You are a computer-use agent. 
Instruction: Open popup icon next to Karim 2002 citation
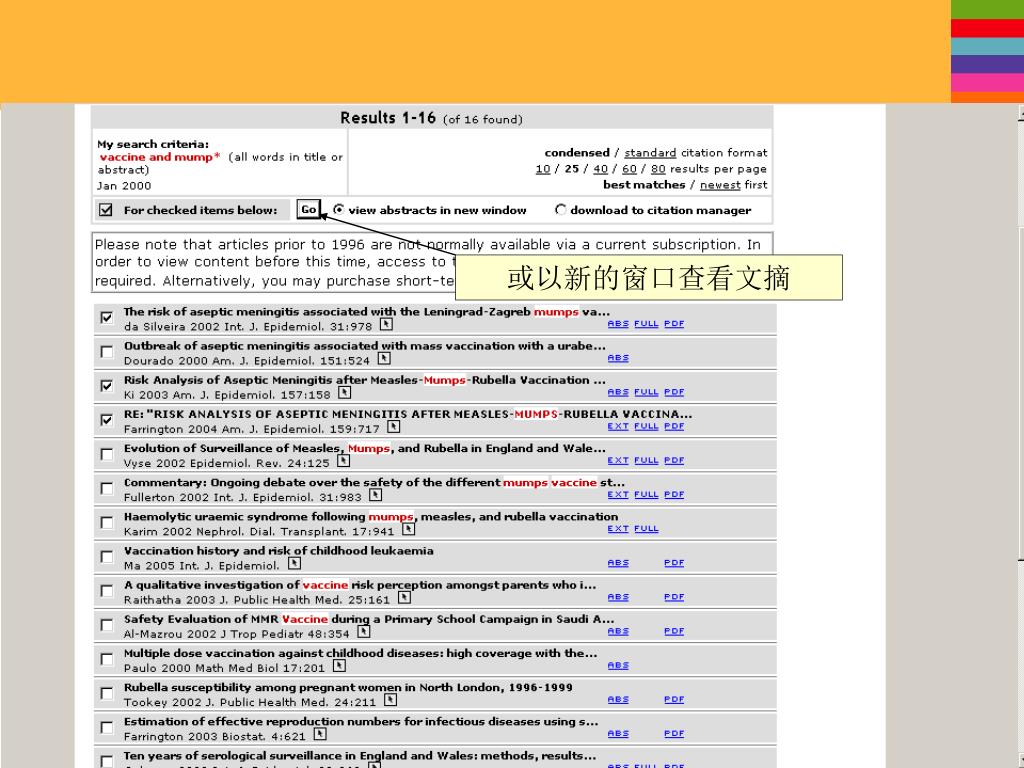coord(408,529)
